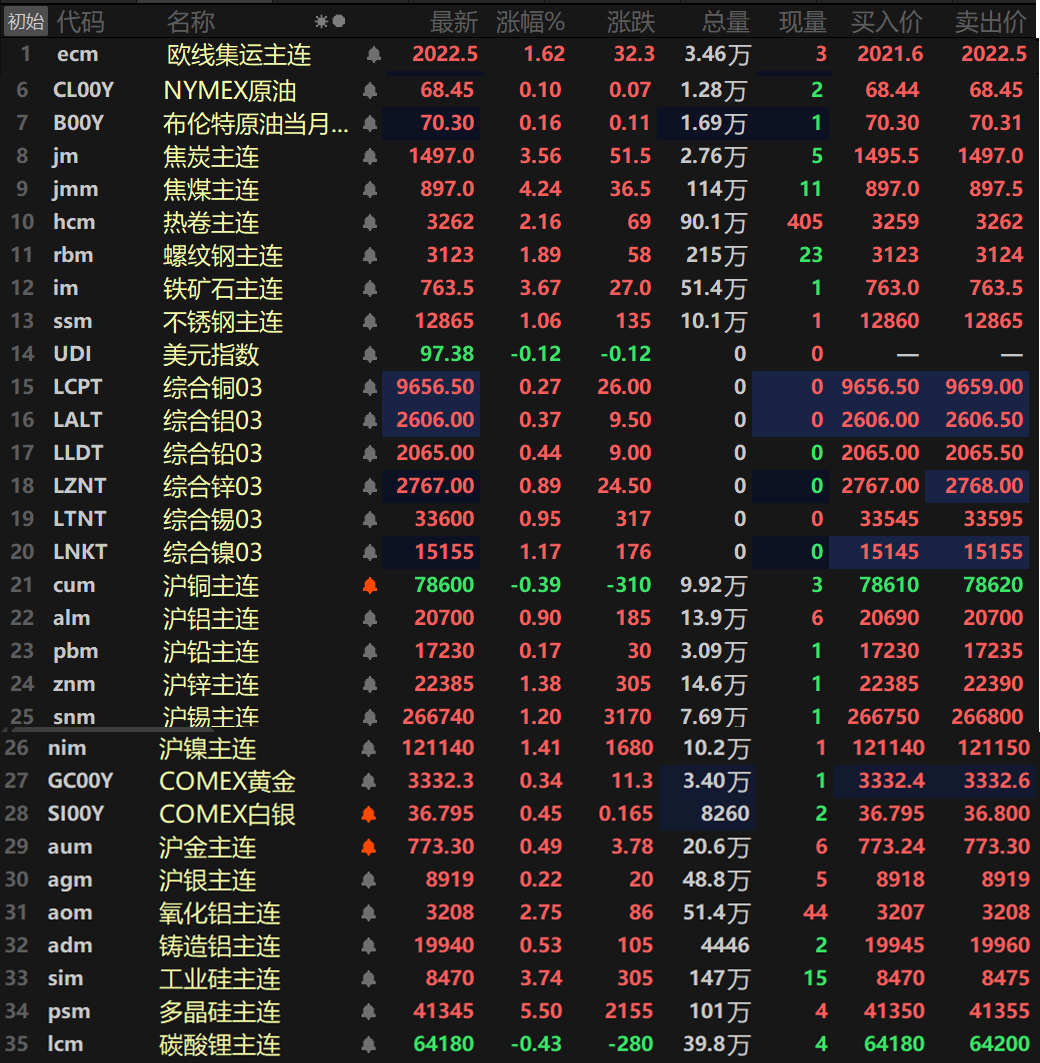Select the 沪锡主连 name
This screenshot has height=1063, width=1040.
211,716
